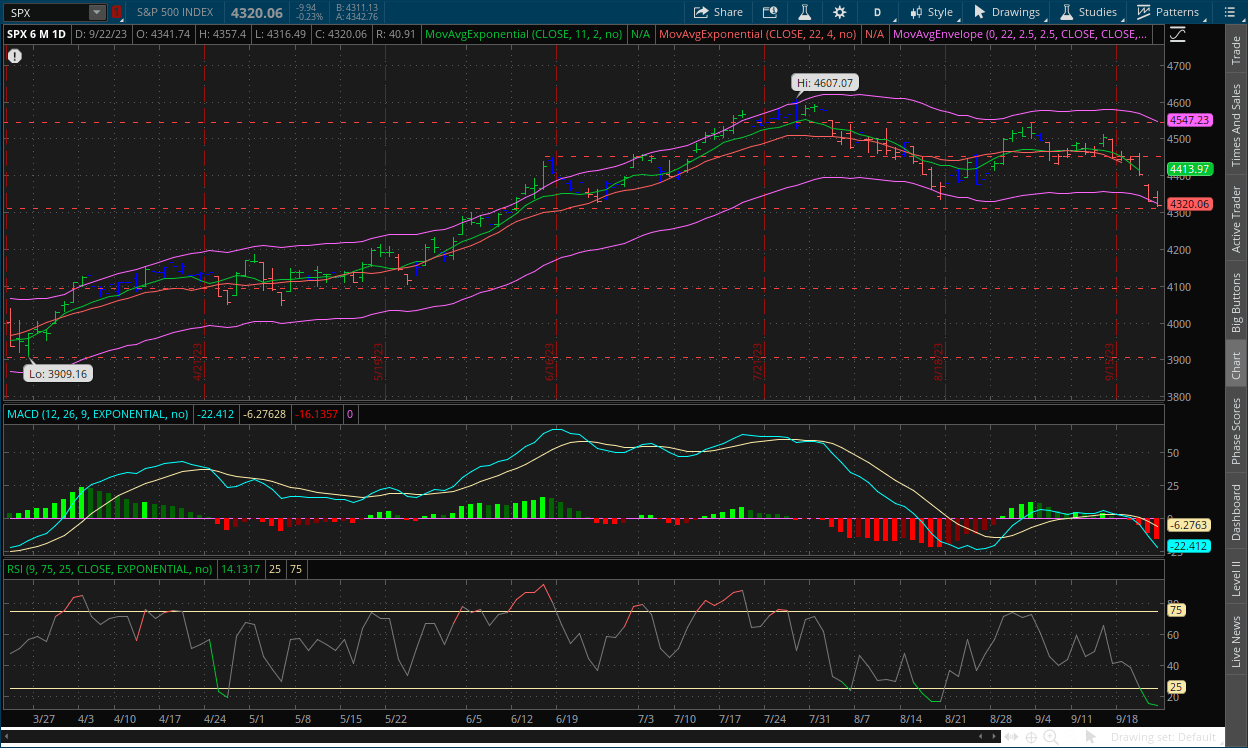Click the -6.2763 MACD axis value tag
Image resolution: width=1248 pixels, height=748 pixels.
[1190, 524]
